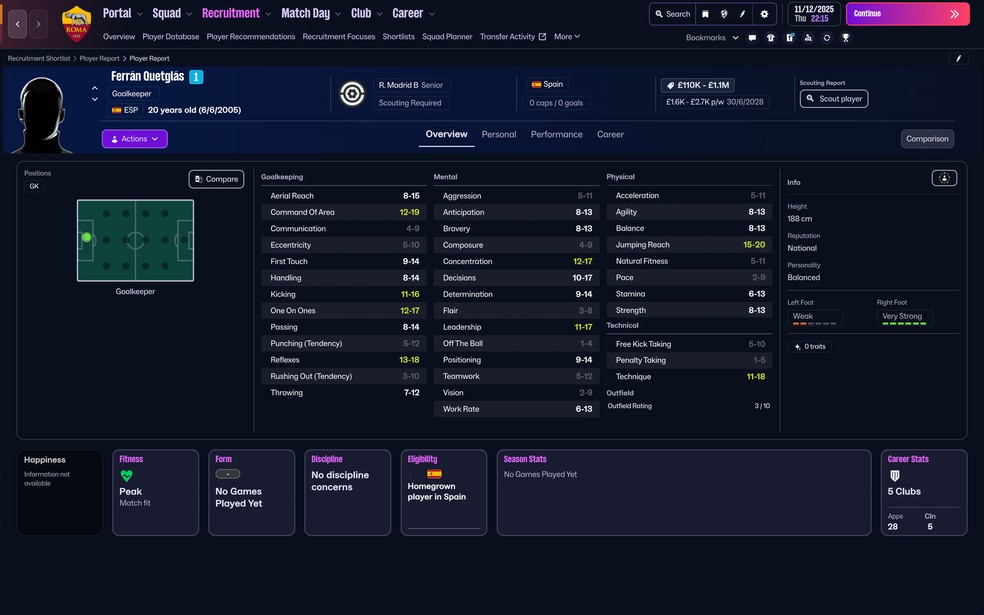
Task: Click the goalkeeper position dot on pitch
Action: 87,238
